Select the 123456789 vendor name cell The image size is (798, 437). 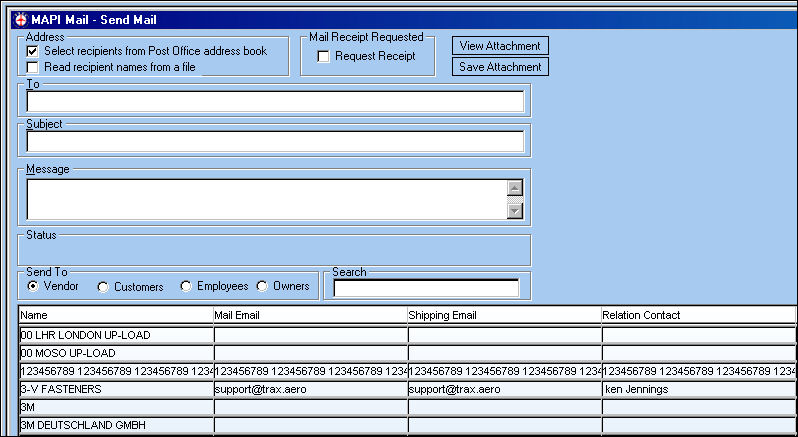[x=116, y=371]
